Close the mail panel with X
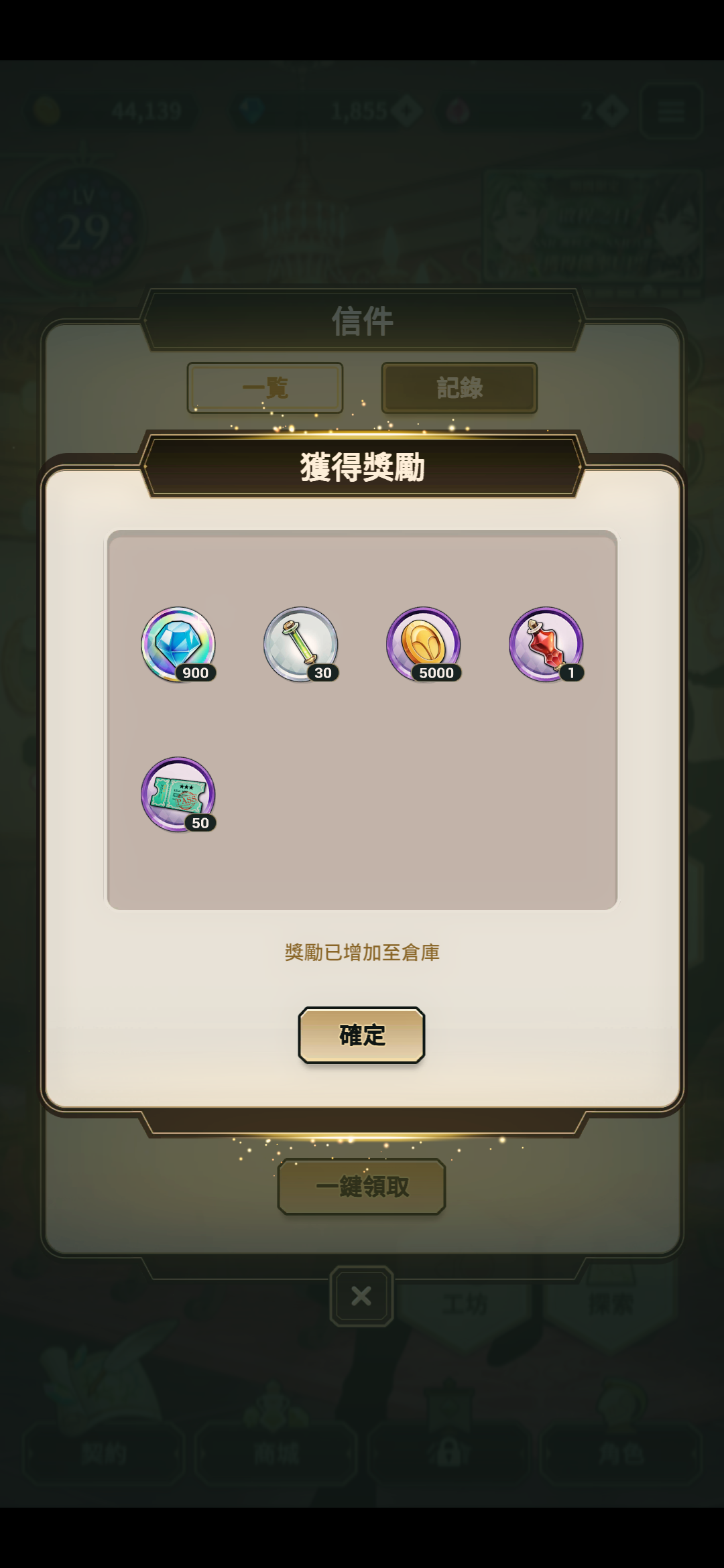Screen dimensions: 724x1568 click(x=361, y=1296)
